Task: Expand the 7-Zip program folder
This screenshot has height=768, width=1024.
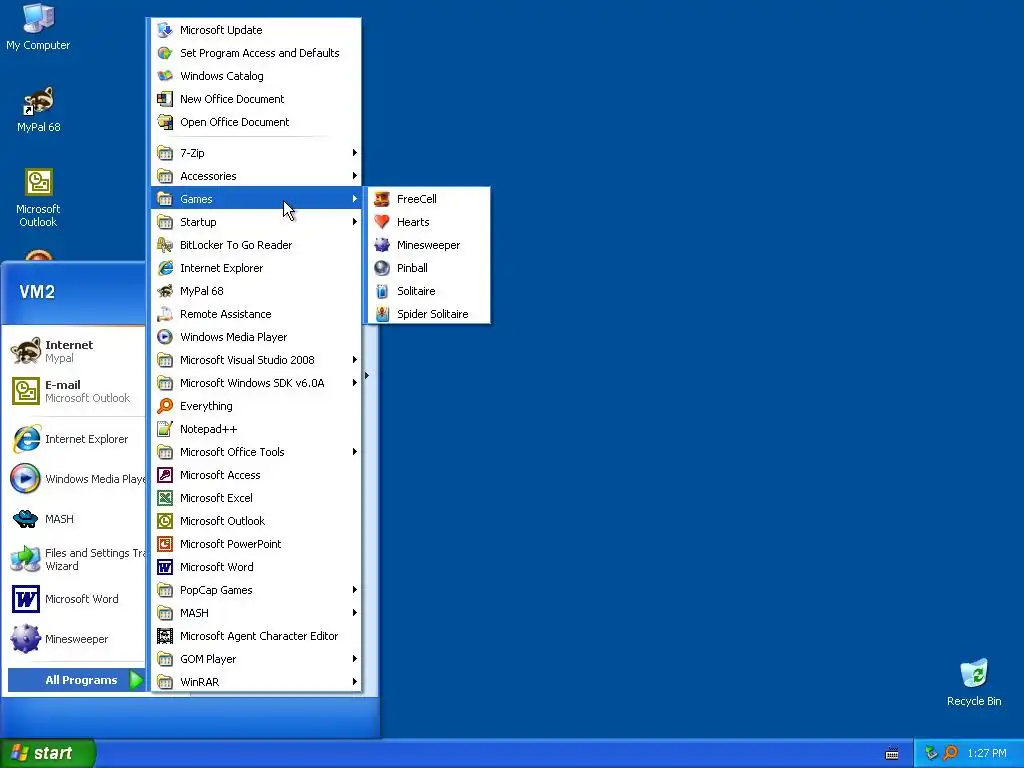Action: pyautogui.click(x=256, y=153)
